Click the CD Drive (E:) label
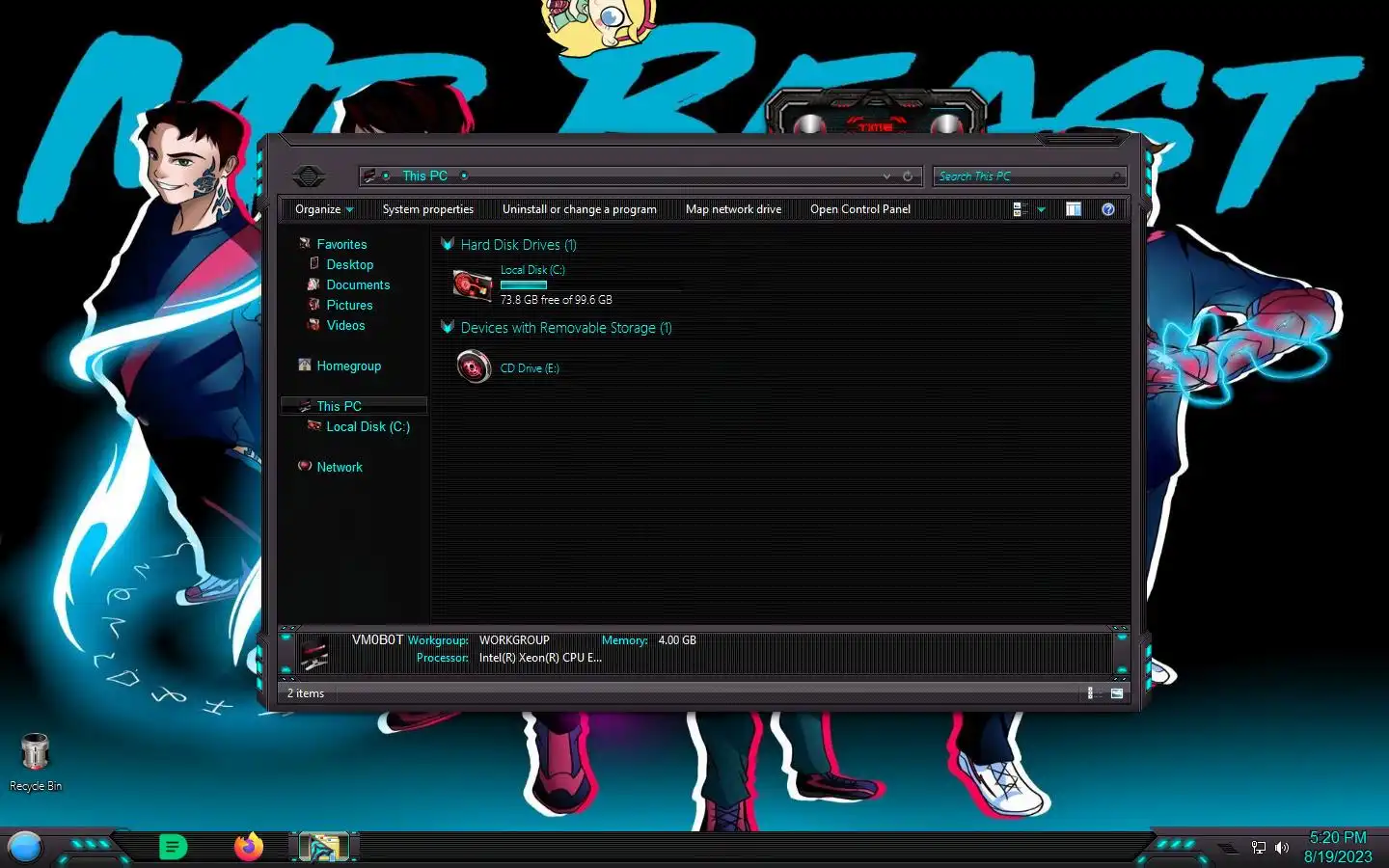This screenshot has height=868, width=1389. click(530, 368)
